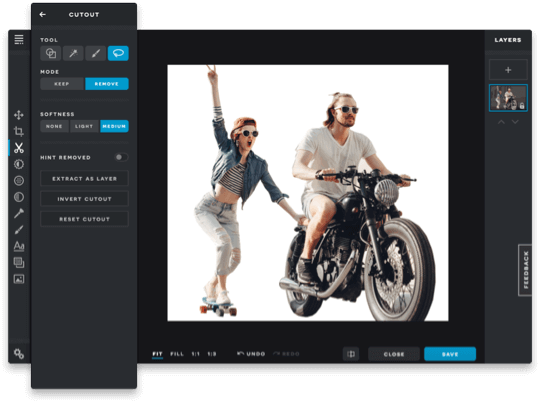The height and width of the screenshot is (403, 540).
Task: Click Invert Cutout button
Action: (84, 199)
